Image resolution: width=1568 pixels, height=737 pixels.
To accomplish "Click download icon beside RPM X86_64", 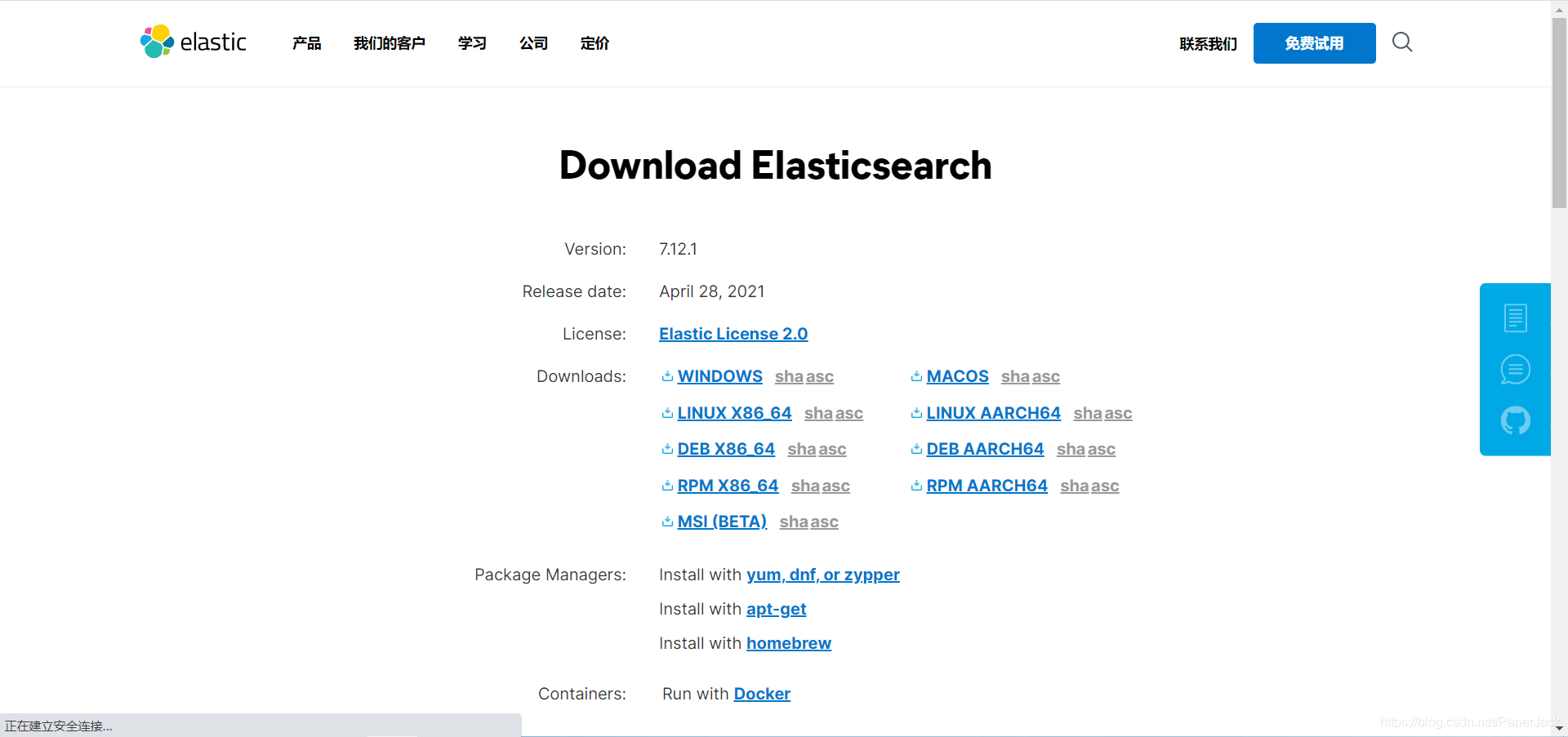I will [667, 486].
